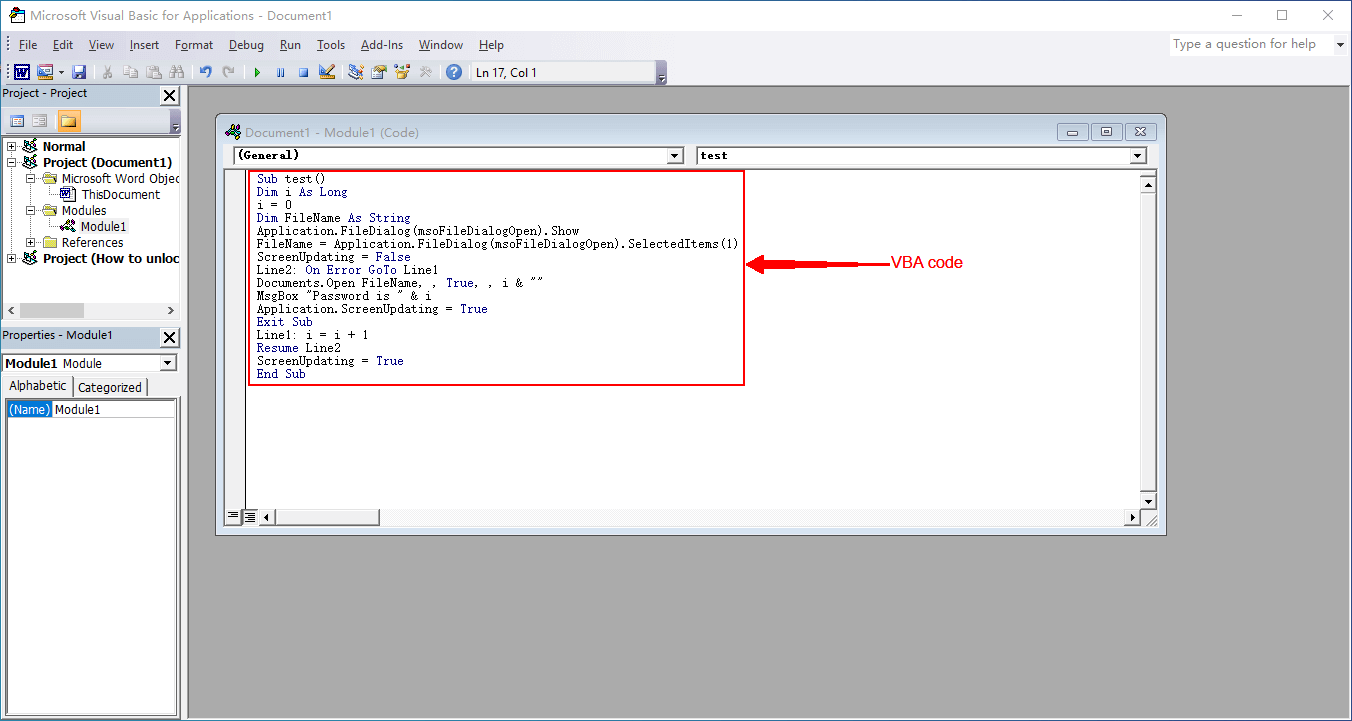Image resolution: width=1352 pixels, height=721 pixels.
Task: Select Module1 in project tree
Action: [x=104, y=227]
